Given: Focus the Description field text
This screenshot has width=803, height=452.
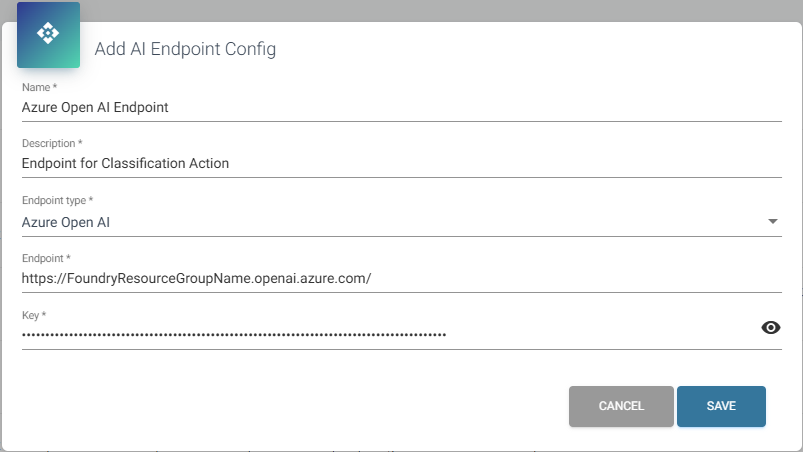Looking at the screenshot, I should tap(402, 163).
